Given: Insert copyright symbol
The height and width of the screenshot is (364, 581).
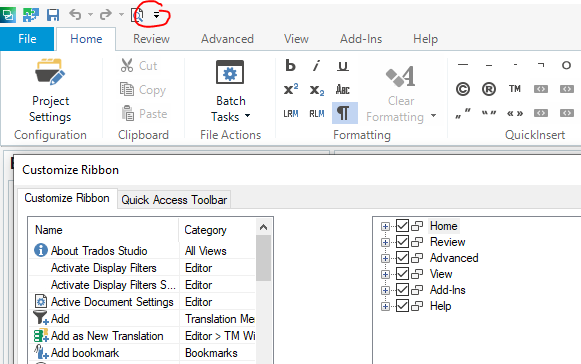Looking at the screenshot, I should click(463, 89).
